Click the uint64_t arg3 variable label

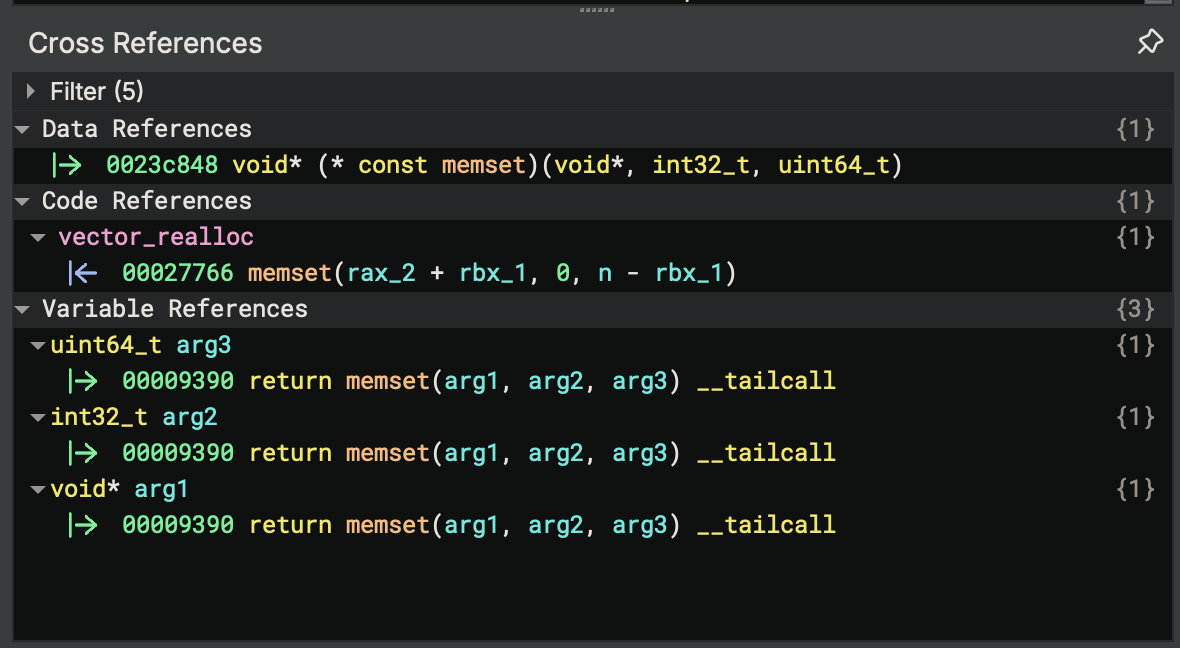coord(141,345)
